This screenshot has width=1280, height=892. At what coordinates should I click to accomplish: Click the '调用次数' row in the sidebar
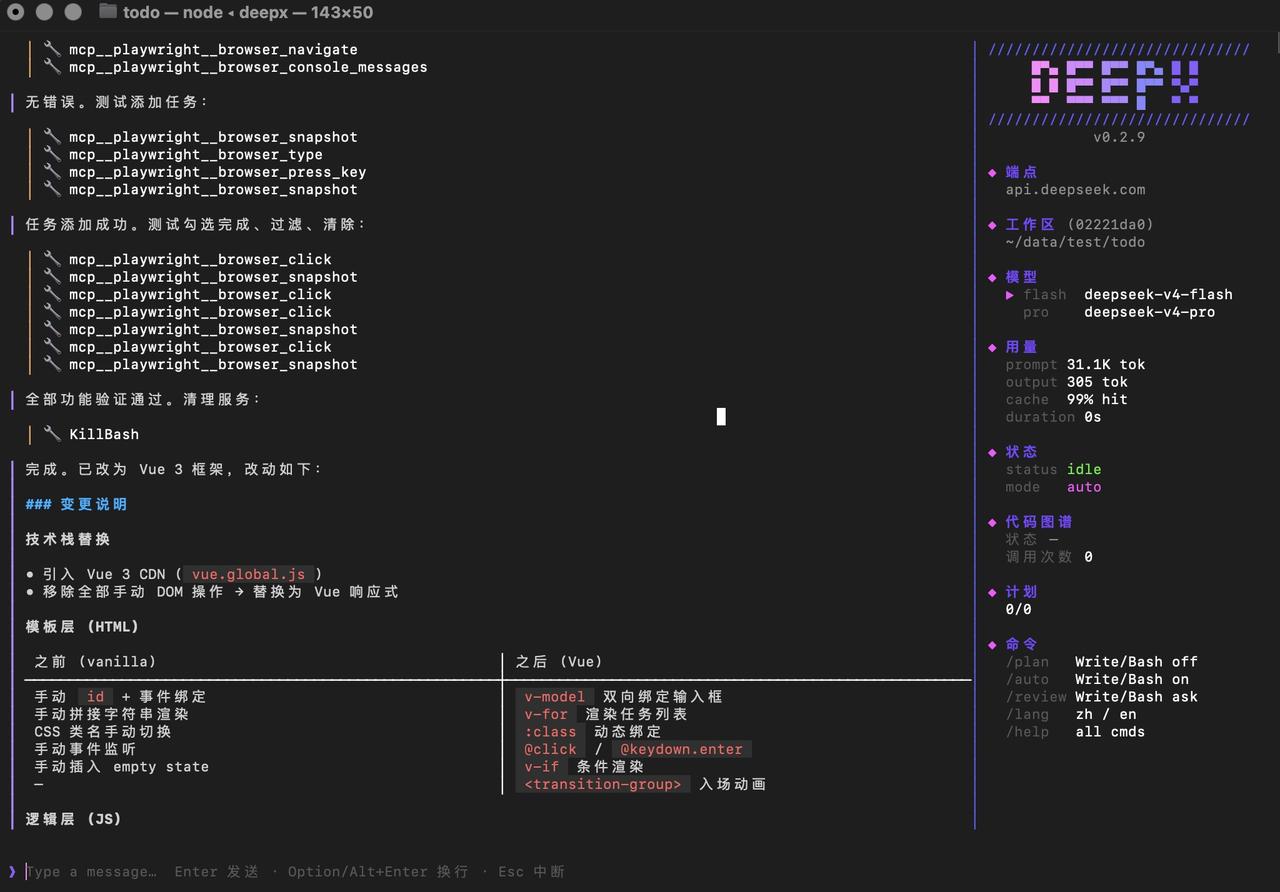[1049, 557]
